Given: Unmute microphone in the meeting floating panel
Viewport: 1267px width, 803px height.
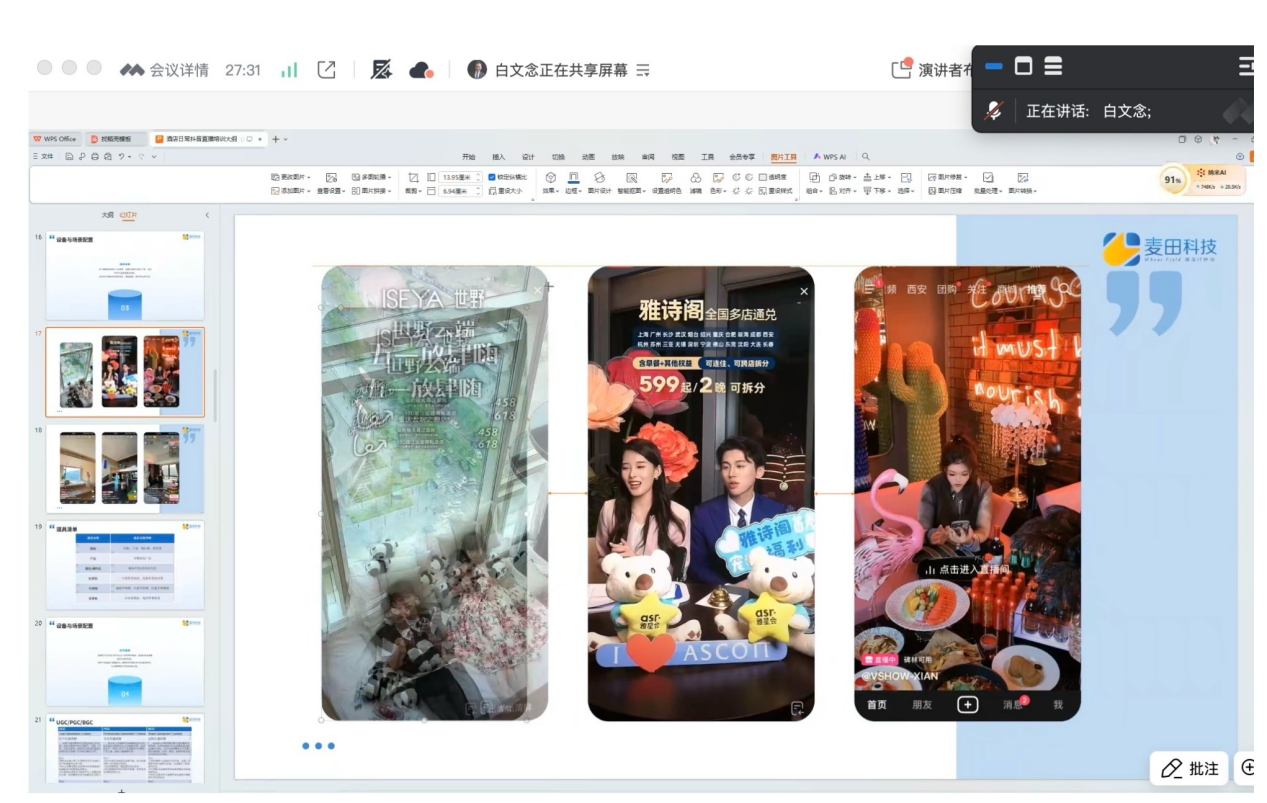Looking at the screenshot, I should point(992,111).
